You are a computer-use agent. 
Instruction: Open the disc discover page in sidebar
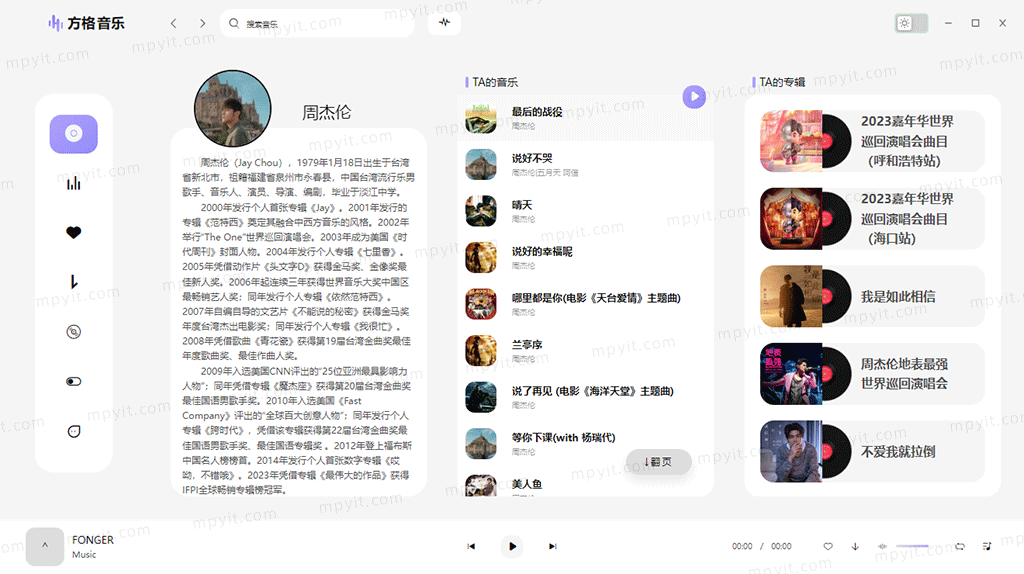(74, 134)
